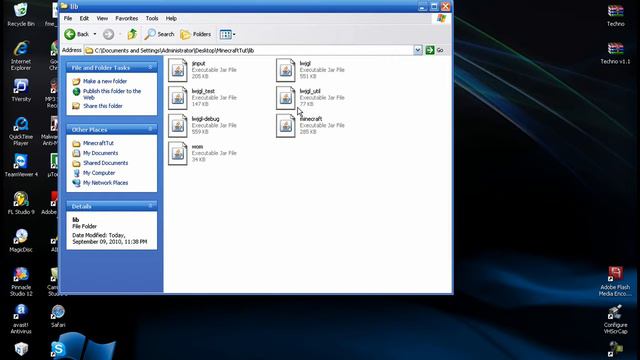Select the lwjgl_util jar file icon
640x360 pixels.
285,98
